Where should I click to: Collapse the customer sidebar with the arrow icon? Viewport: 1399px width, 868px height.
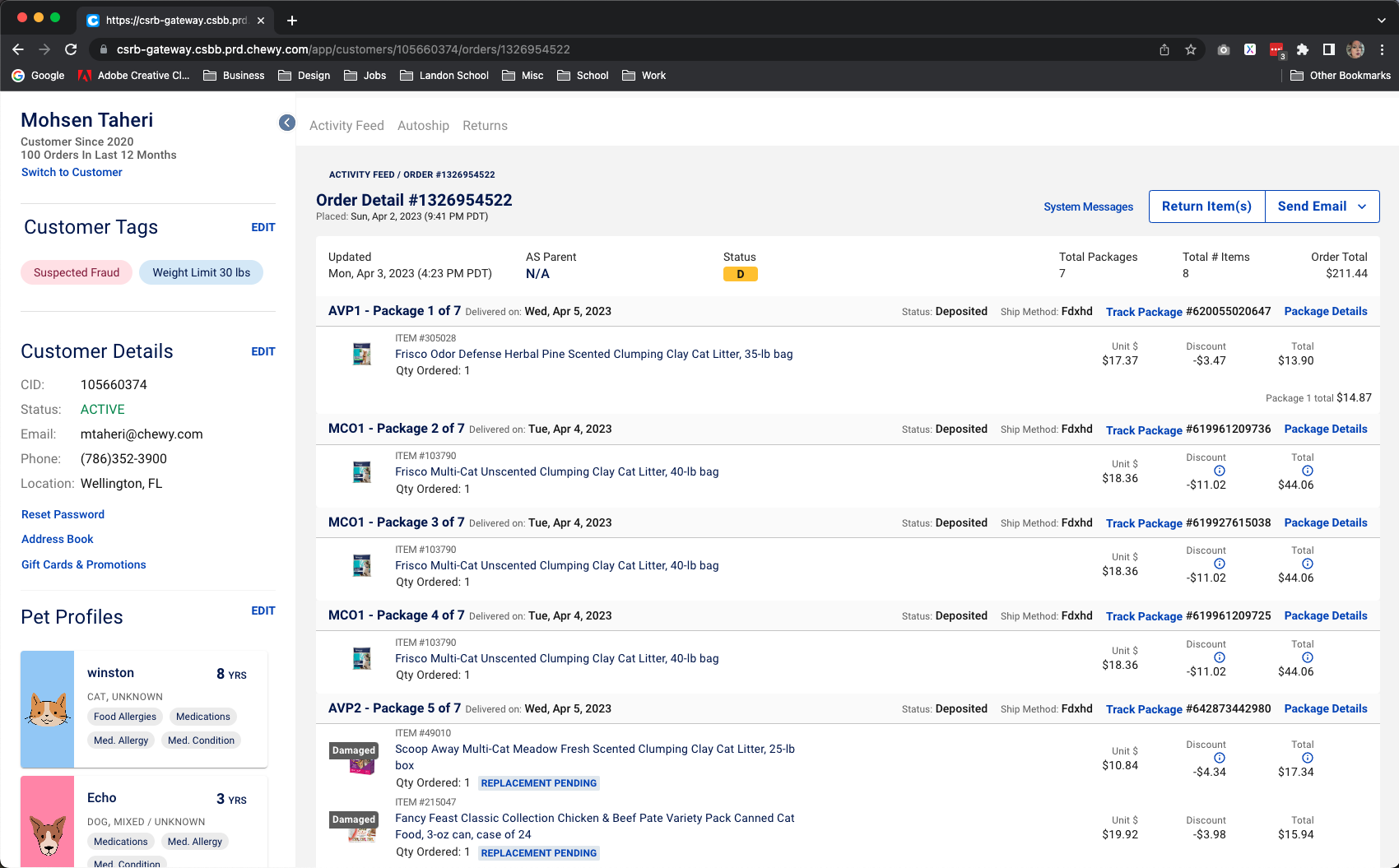(x=286, y=123)
